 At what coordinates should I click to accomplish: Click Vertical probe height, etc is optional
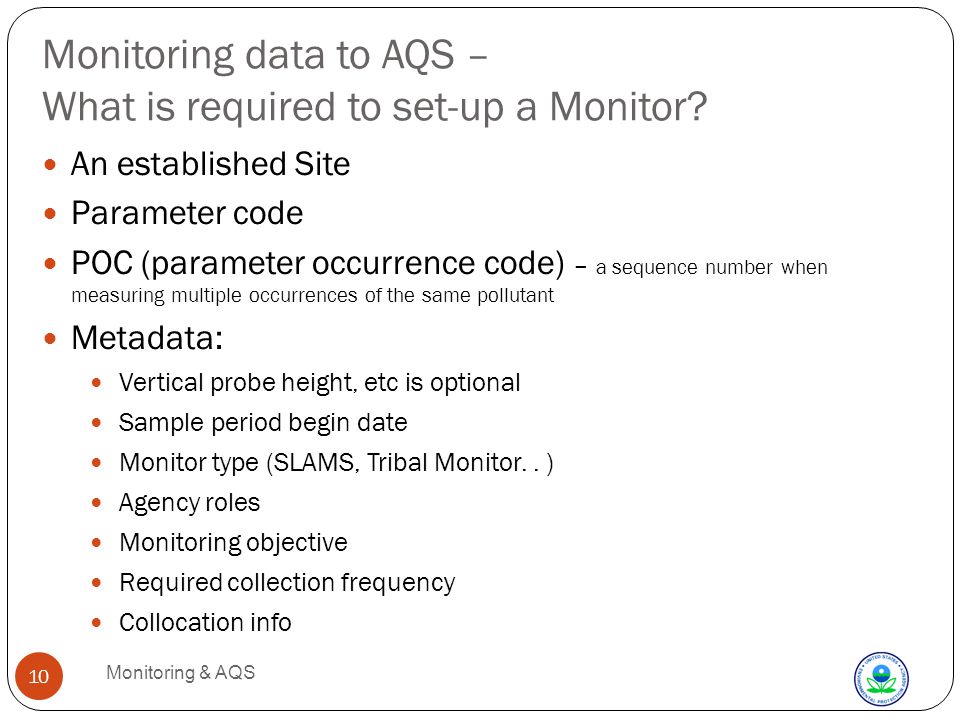click(x=320, y=383)
